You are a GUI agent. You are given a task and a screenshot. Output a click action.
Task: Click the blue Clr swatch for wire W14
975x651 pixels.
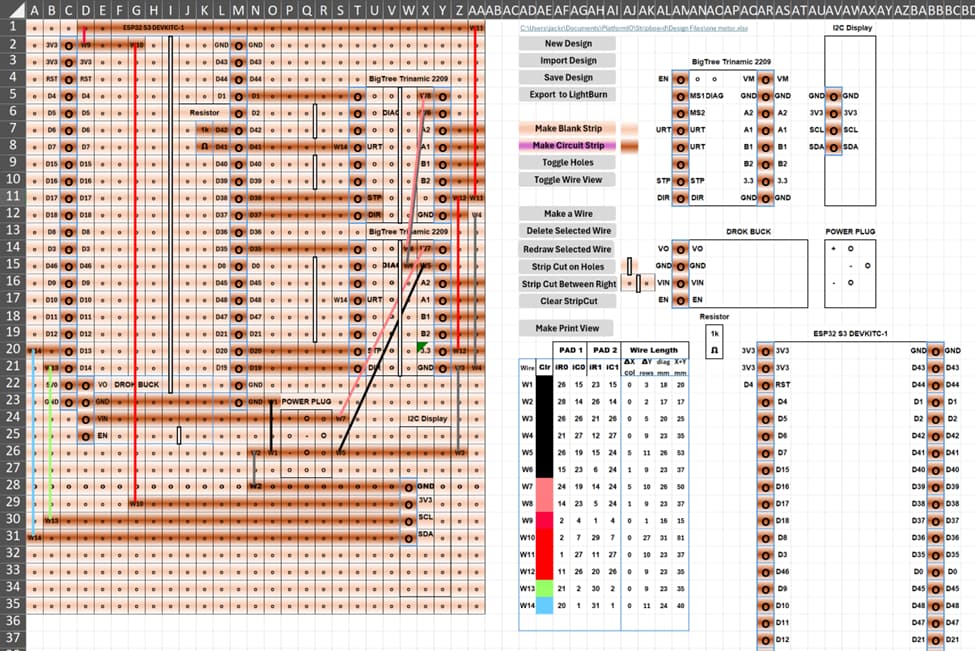[x=545, y=605]
